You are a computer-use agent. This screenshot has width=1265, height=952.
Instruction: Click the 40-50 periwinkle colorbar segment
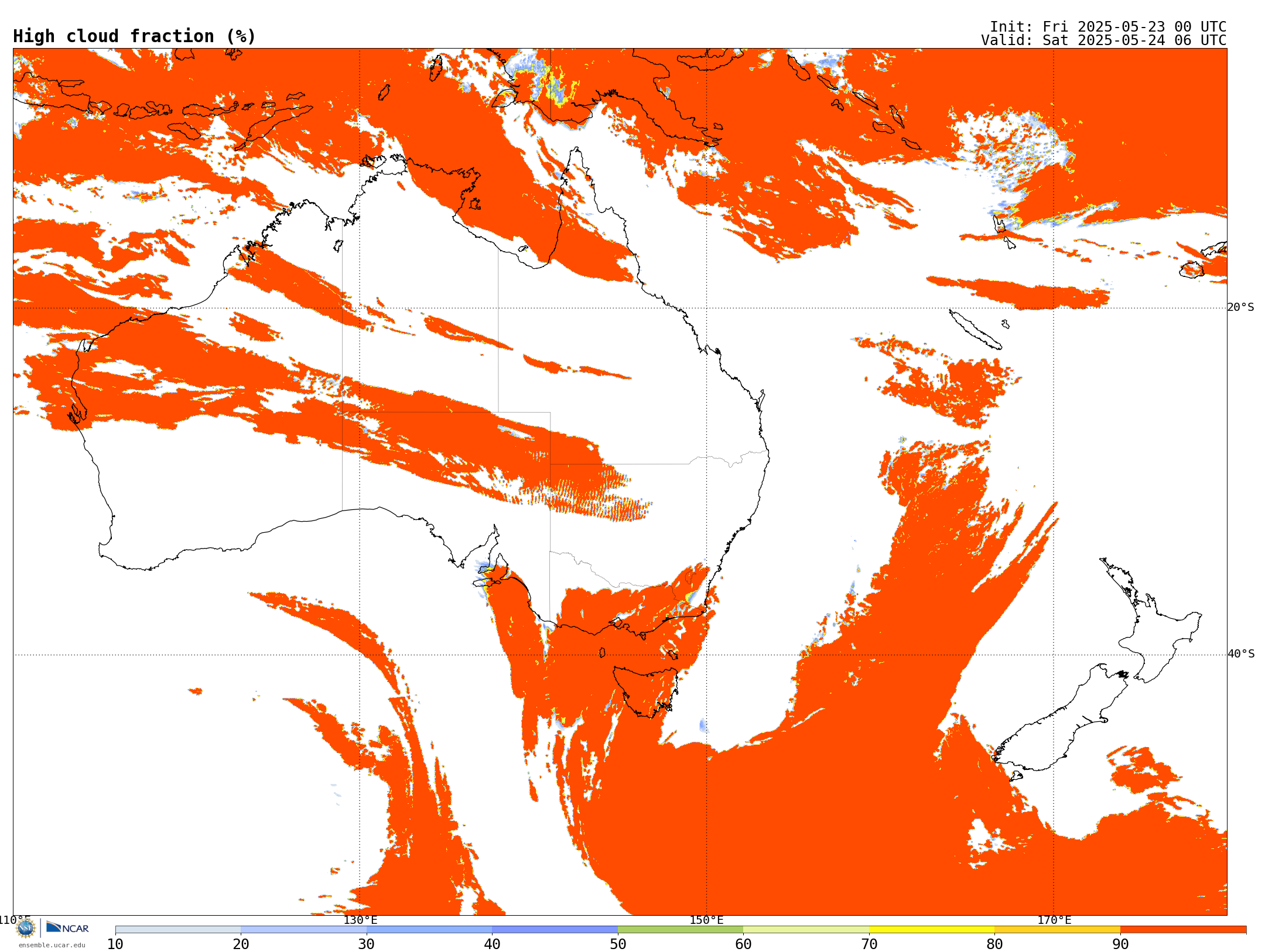pos(555,930)
